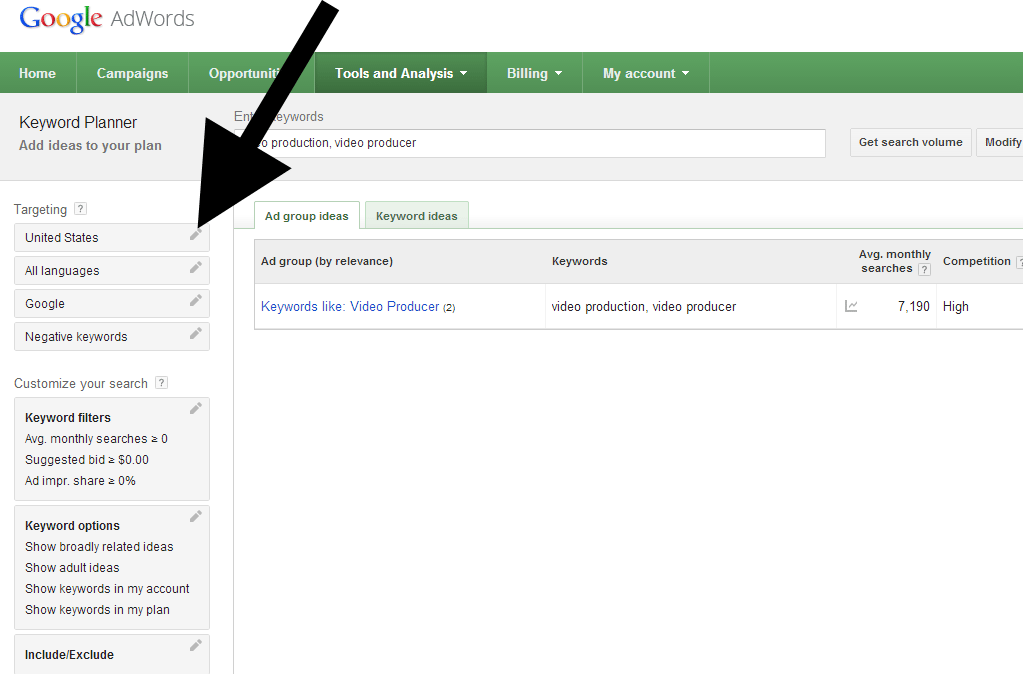The height and width of the screenshot is (674, 1023).
Task: Show search trend chart icon for Video Producer
Action: (851, 307)
